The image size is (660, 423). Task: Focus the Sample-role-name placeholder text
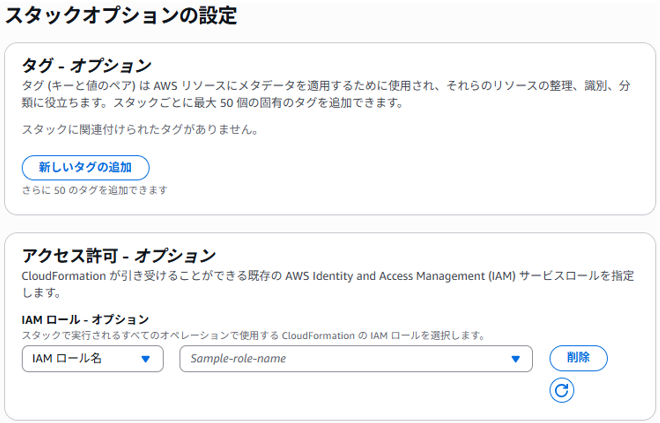click(x=238, y=359)
